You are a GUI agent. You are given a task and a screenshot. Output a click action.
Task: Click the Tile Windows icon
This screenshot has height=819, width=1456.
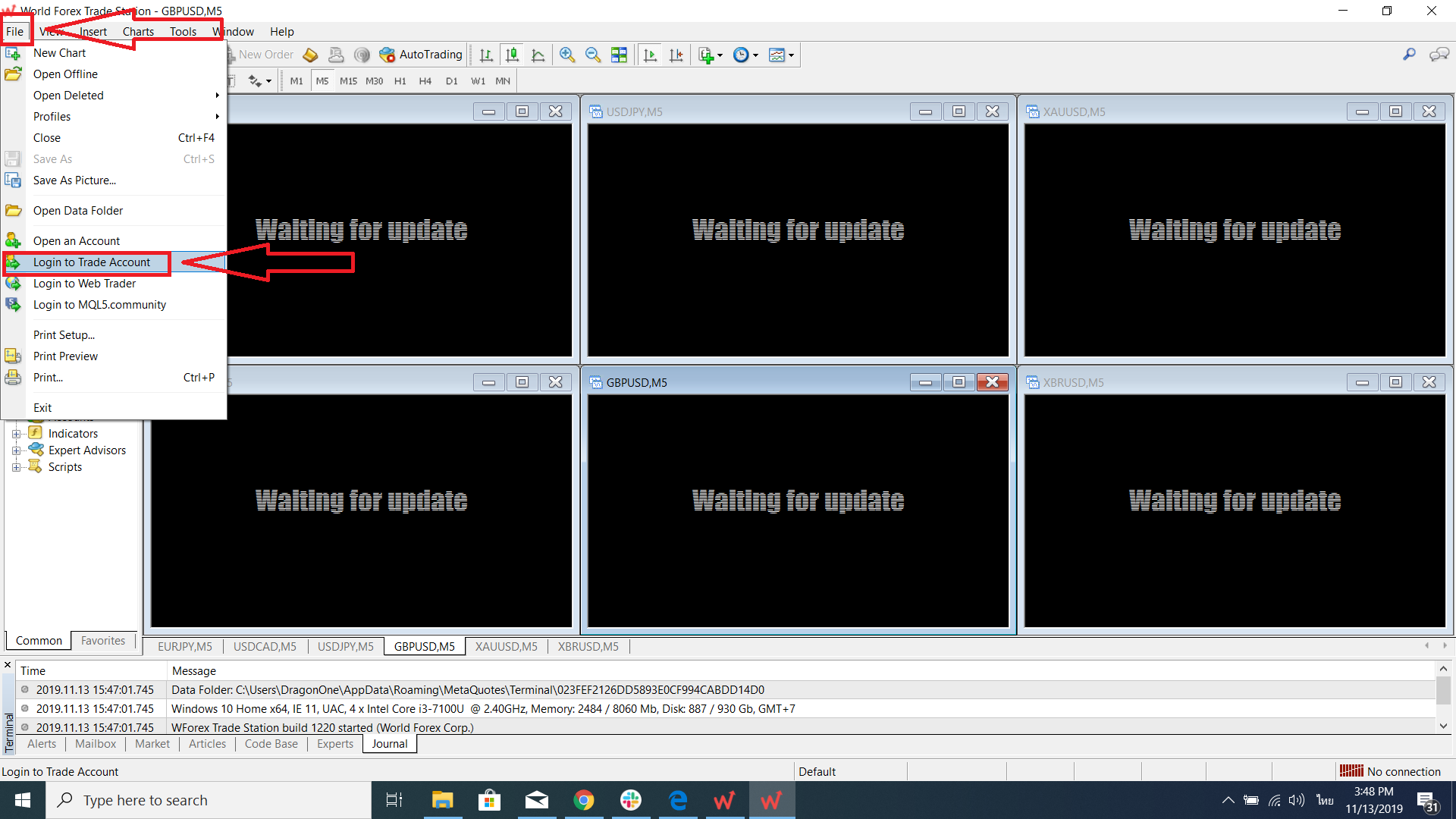click(619, 55)
